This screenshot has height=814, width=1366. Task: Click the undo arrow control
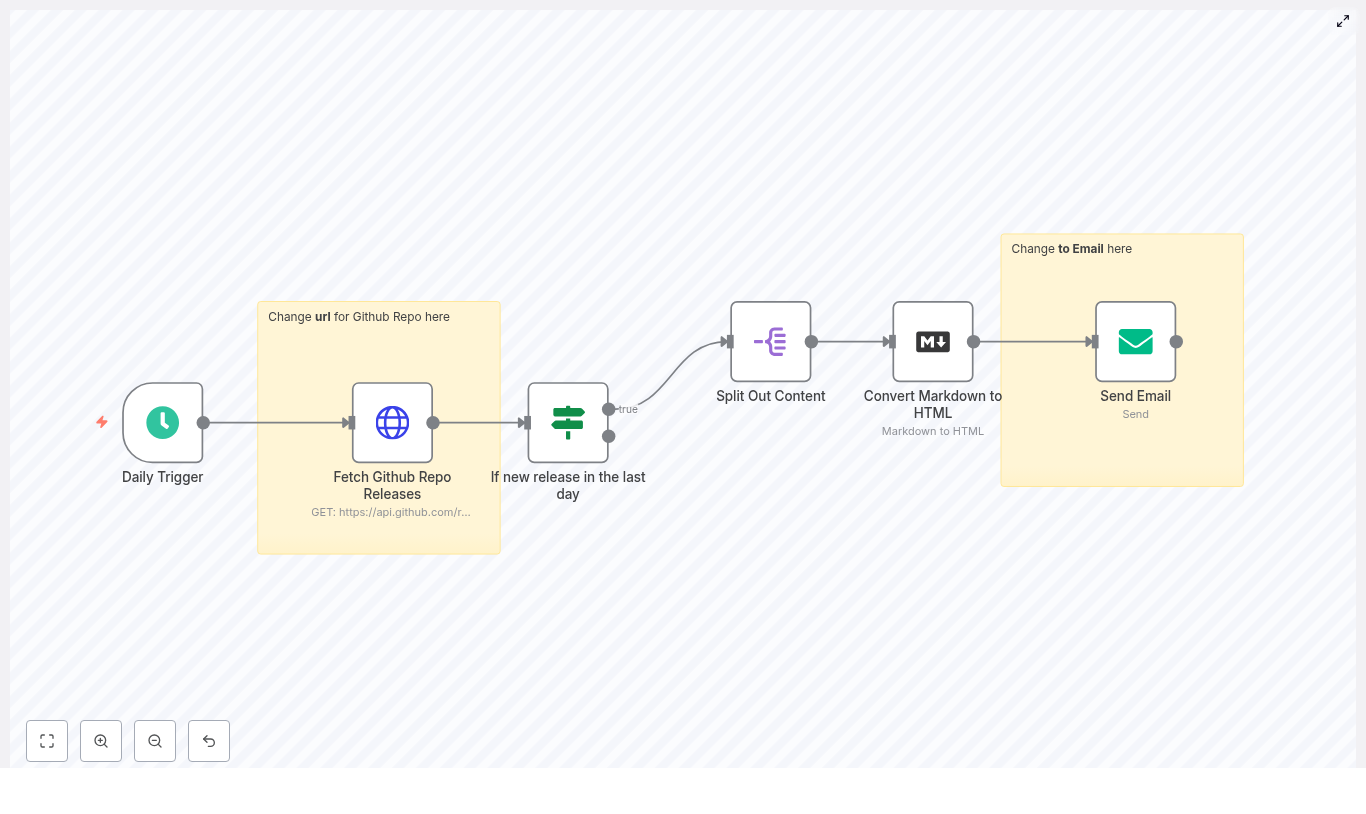coord(209,741)
